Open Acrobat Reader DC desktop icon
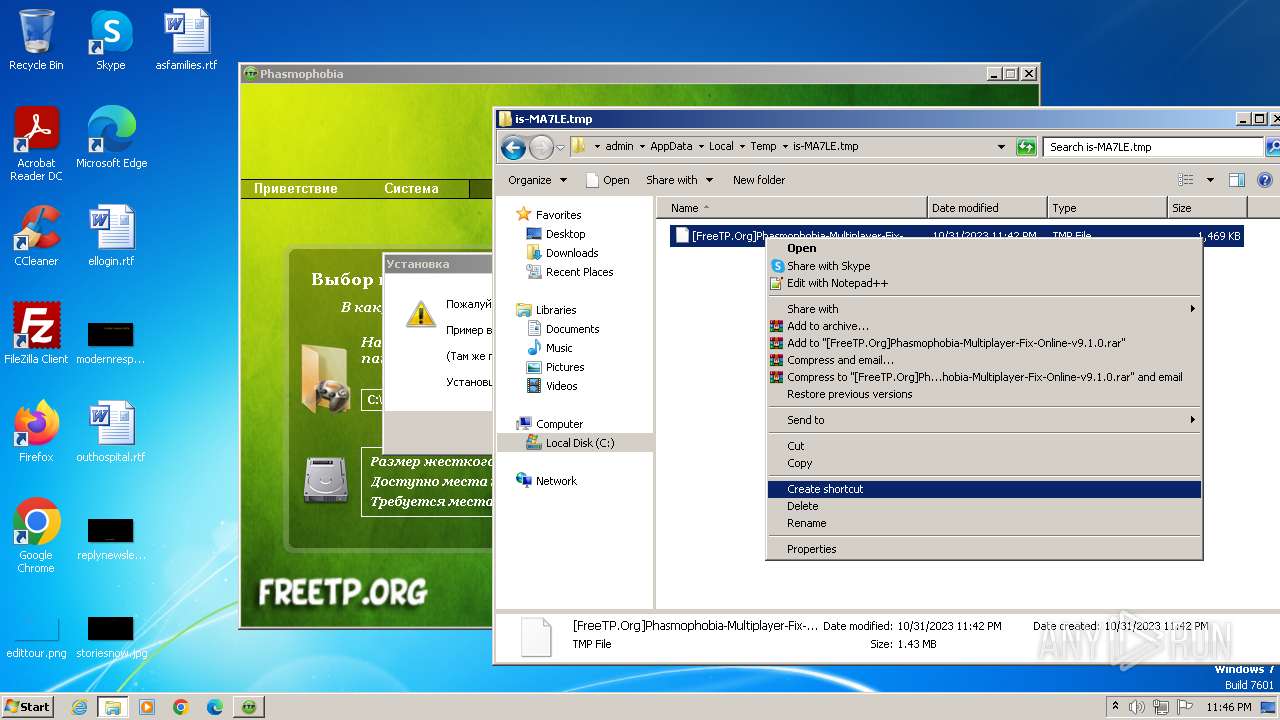The height and width of the screenshot is (720, 1280). tap(36, 144)
